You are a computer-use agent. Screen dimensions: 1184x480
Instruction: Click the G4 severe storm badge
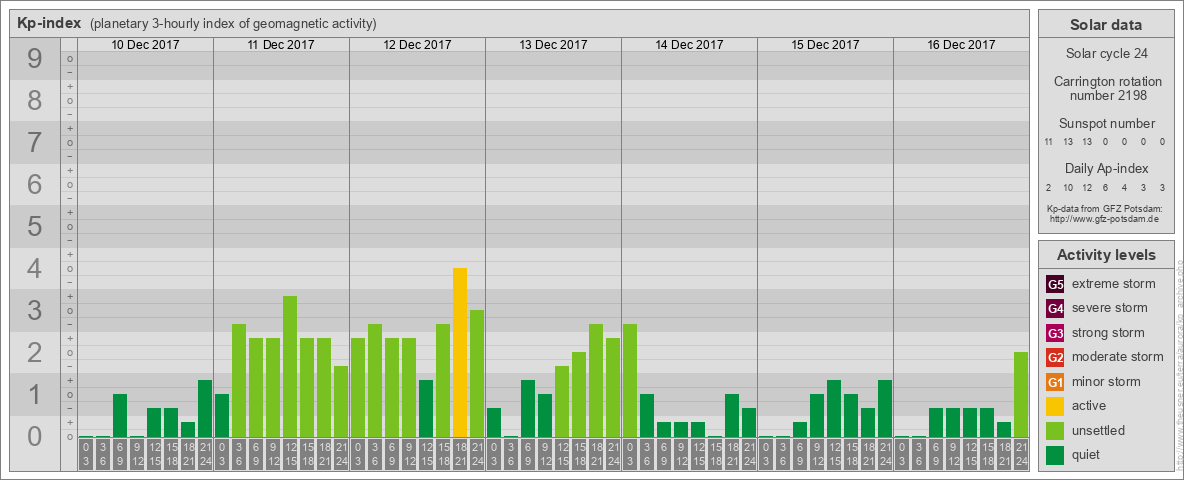(x=1056, y=309)
